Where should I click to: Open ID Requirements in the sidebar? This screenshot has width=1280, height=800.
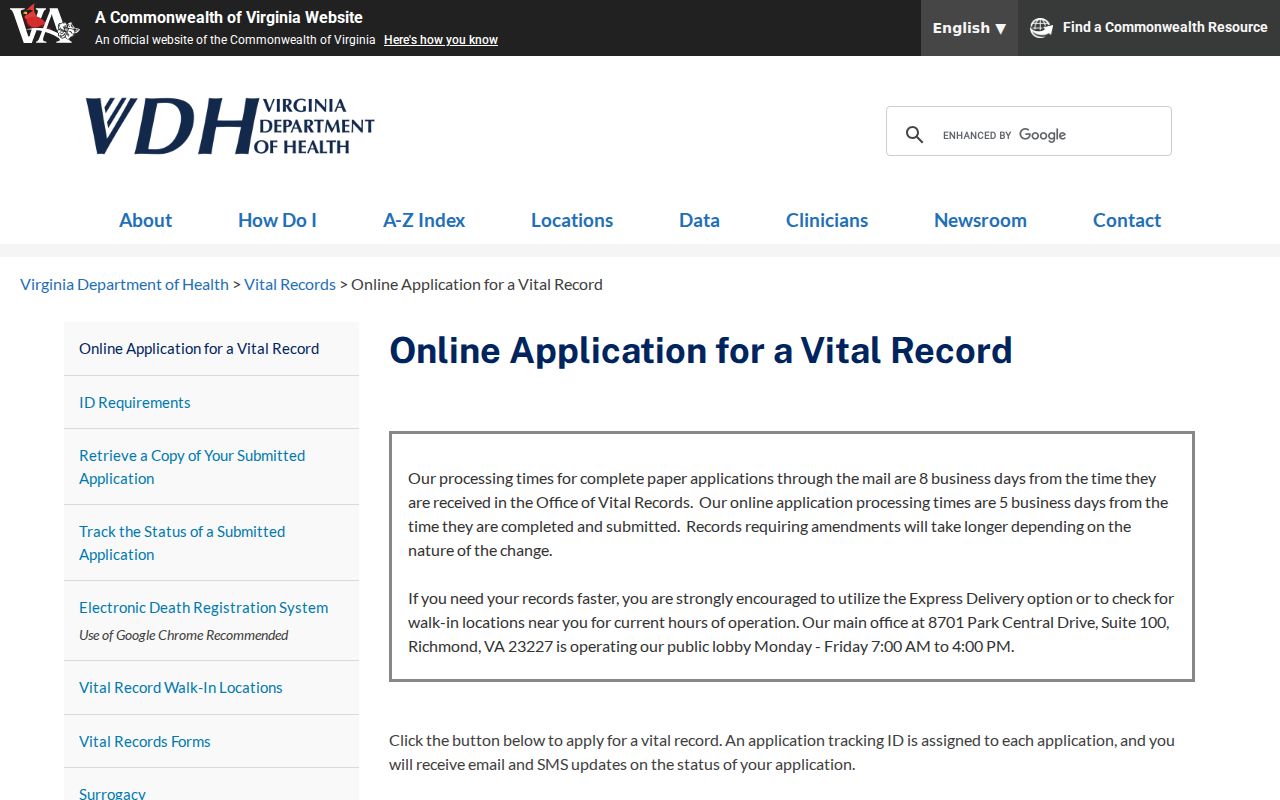pyautogui.click(x=211, y=403)
